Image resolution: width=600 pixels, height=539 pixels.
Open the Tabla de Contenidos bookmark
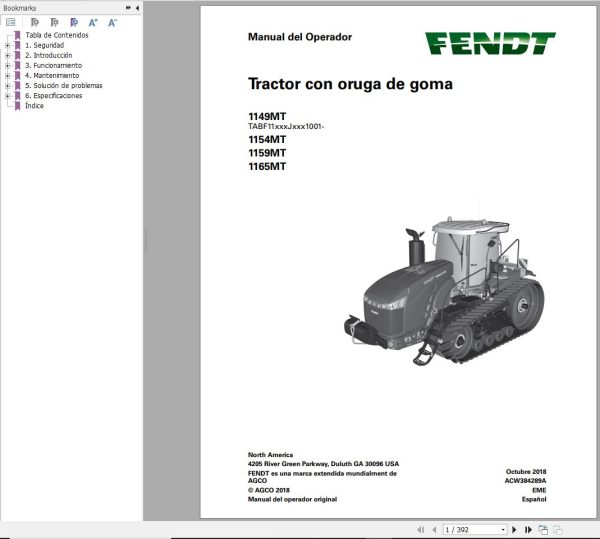coord(57,35)
